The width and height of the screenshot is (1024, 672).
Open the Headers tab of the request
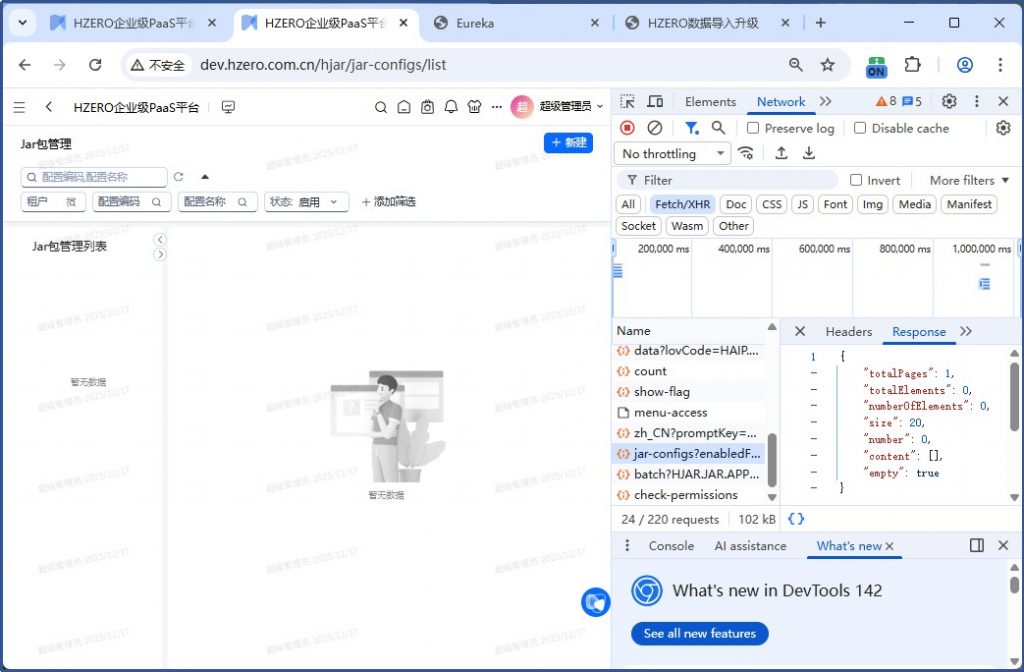[x=848, y=332]
